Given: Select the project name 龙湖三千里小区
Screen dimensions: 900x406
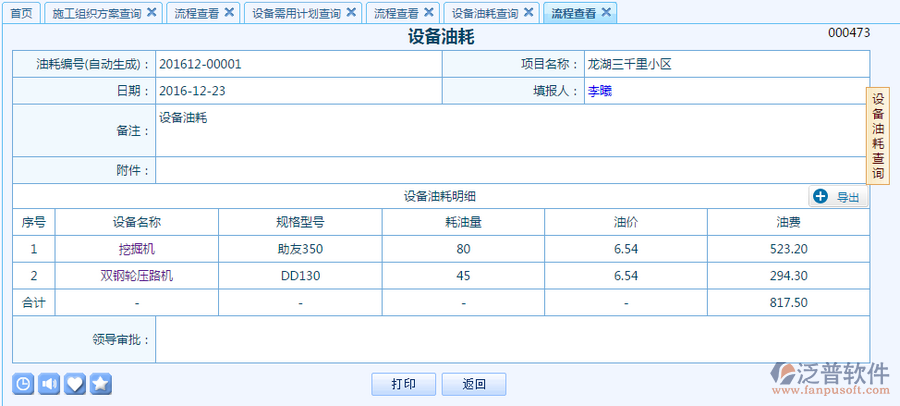Looking at the screenshot, I should point(629,64).
